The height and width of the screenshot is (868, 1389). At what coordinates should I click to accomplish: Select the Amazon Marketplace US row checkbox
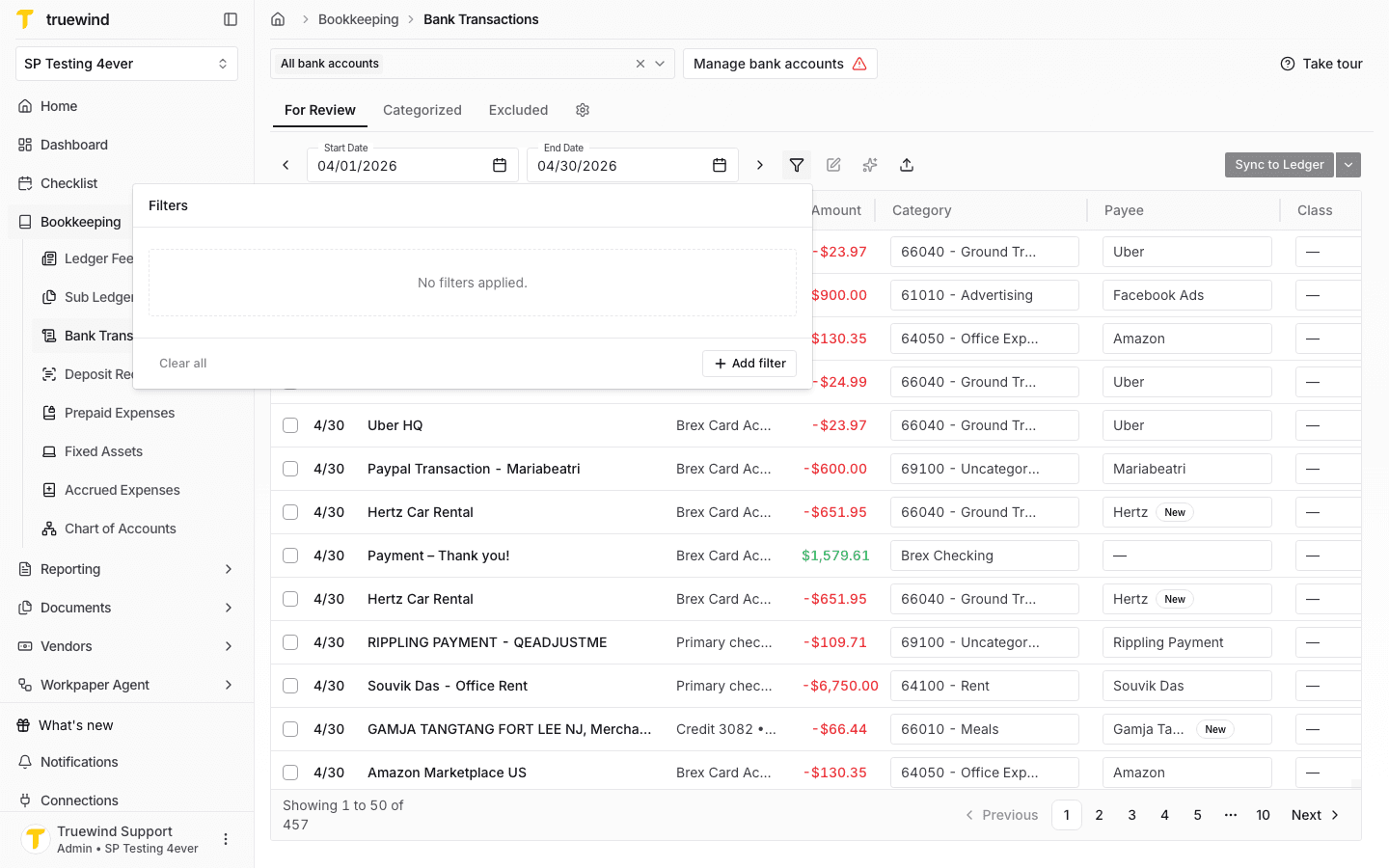(290, 773)
